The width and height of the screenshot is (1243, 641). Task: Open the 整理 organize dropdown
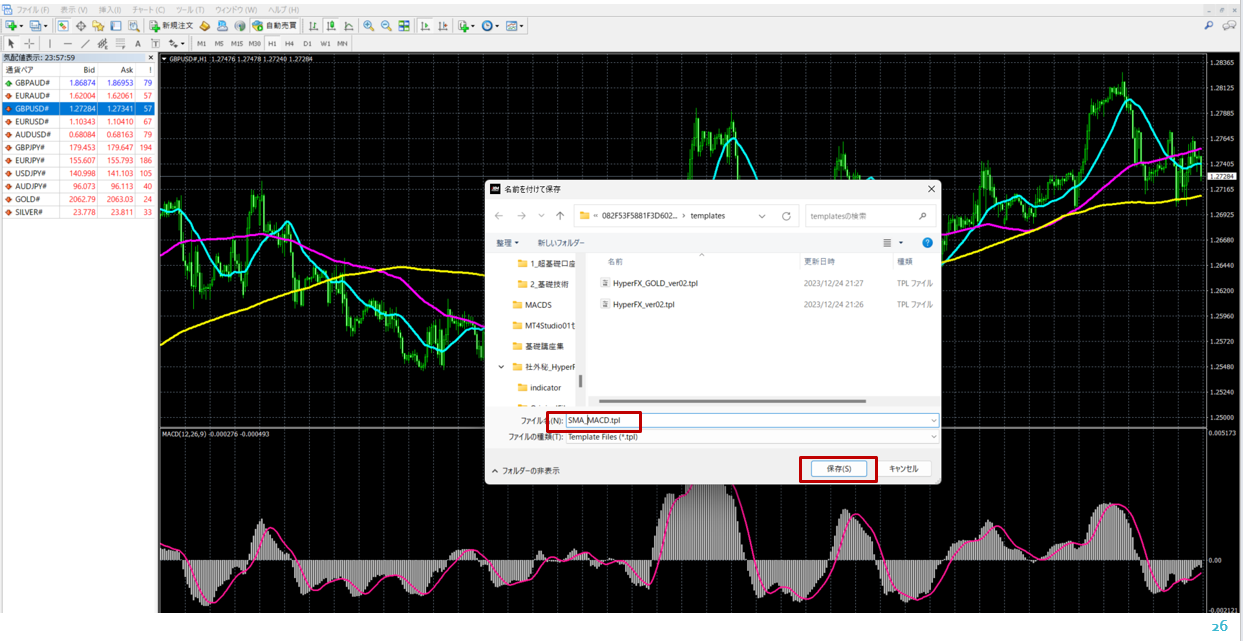coord(507,243)
